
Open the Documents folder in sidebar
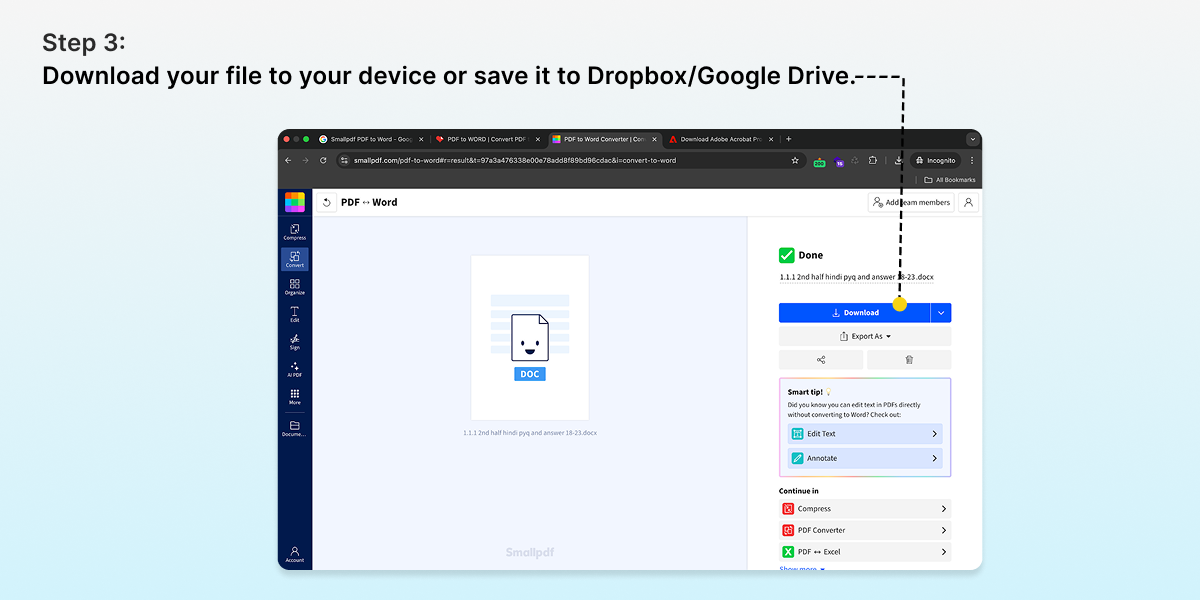[x=295, y=428]
